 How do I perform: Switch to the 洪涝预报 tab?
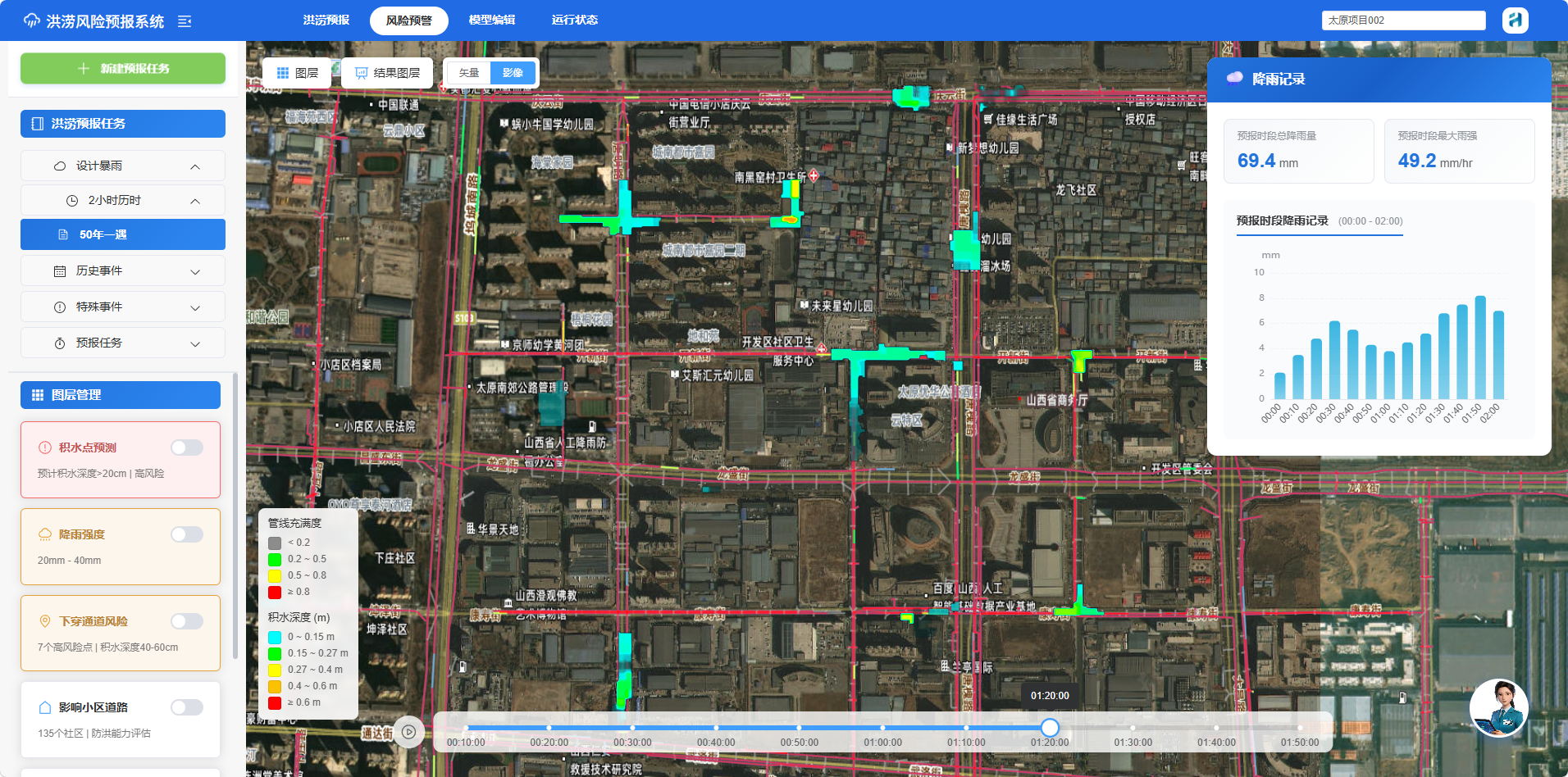tap(326, 20)
